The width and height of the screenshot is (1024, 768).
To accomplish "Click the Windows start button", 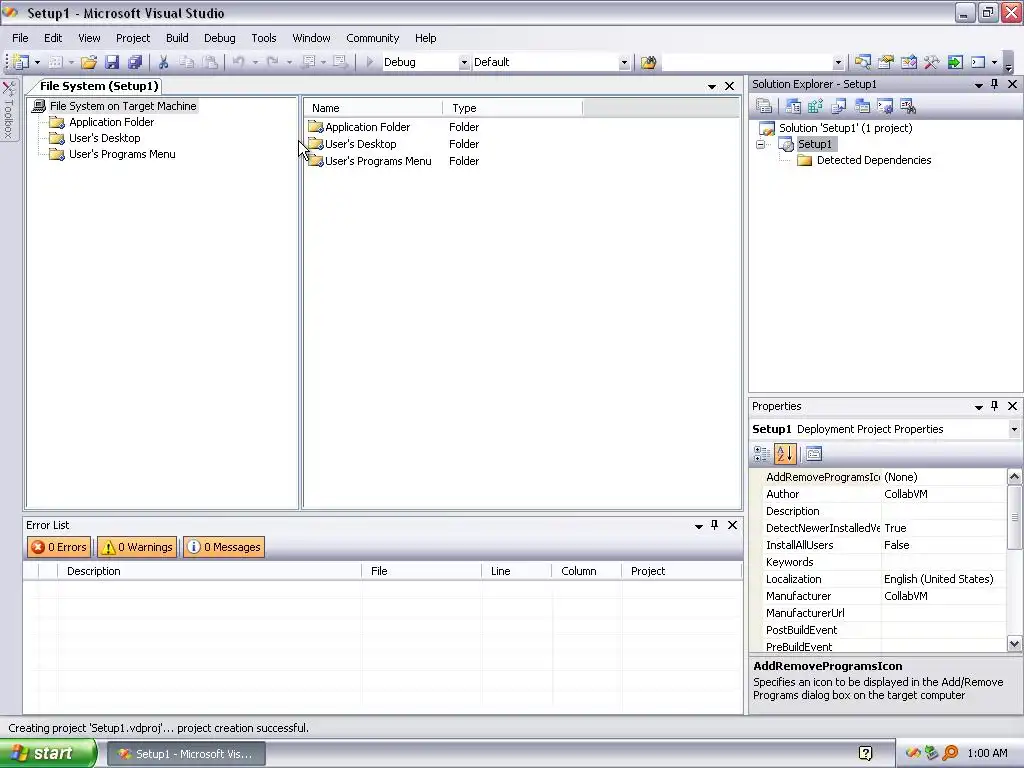I will [x=48, y=753].
